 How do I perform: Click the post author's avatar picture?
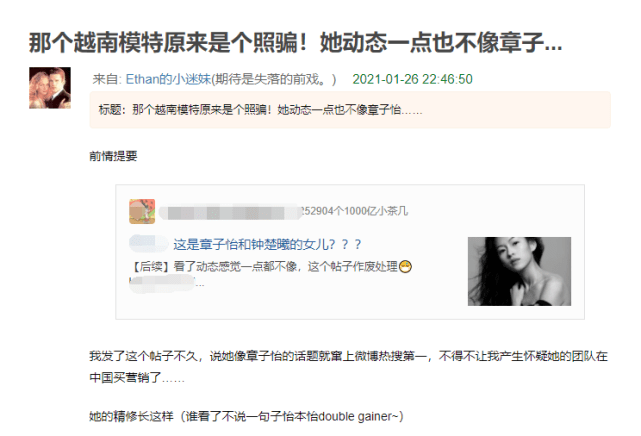click(x=50, y=88)
